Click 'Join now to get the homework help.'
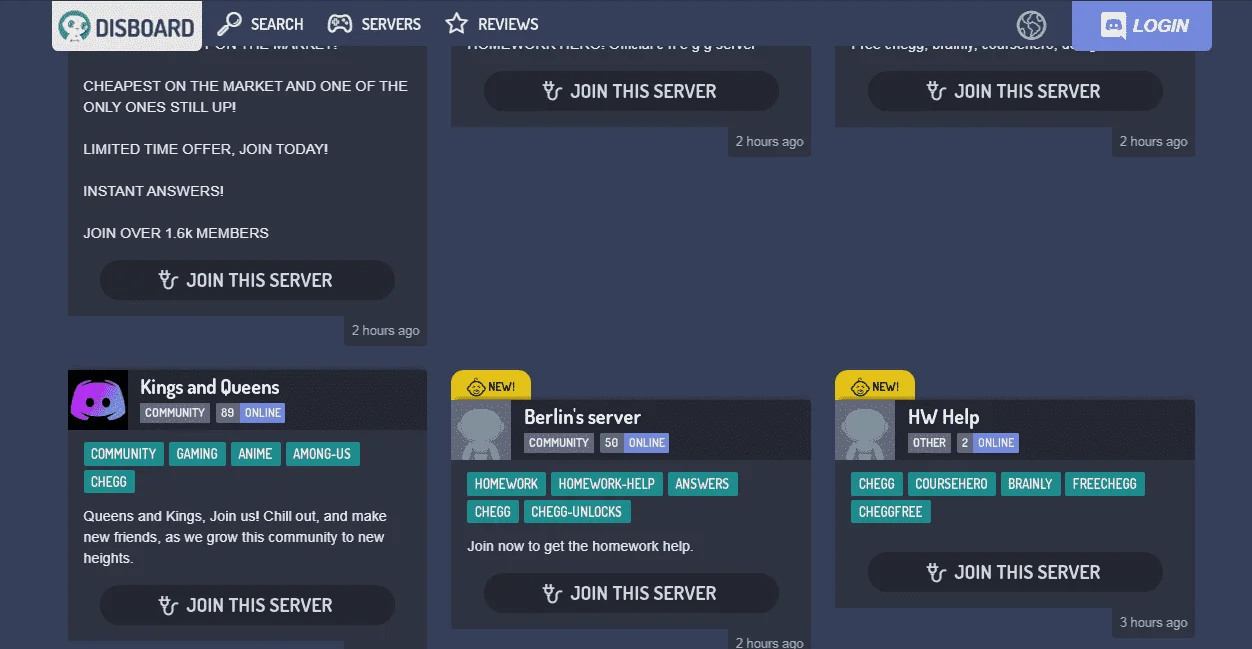This screenshot has width=1252, height=649. [580, 546]
